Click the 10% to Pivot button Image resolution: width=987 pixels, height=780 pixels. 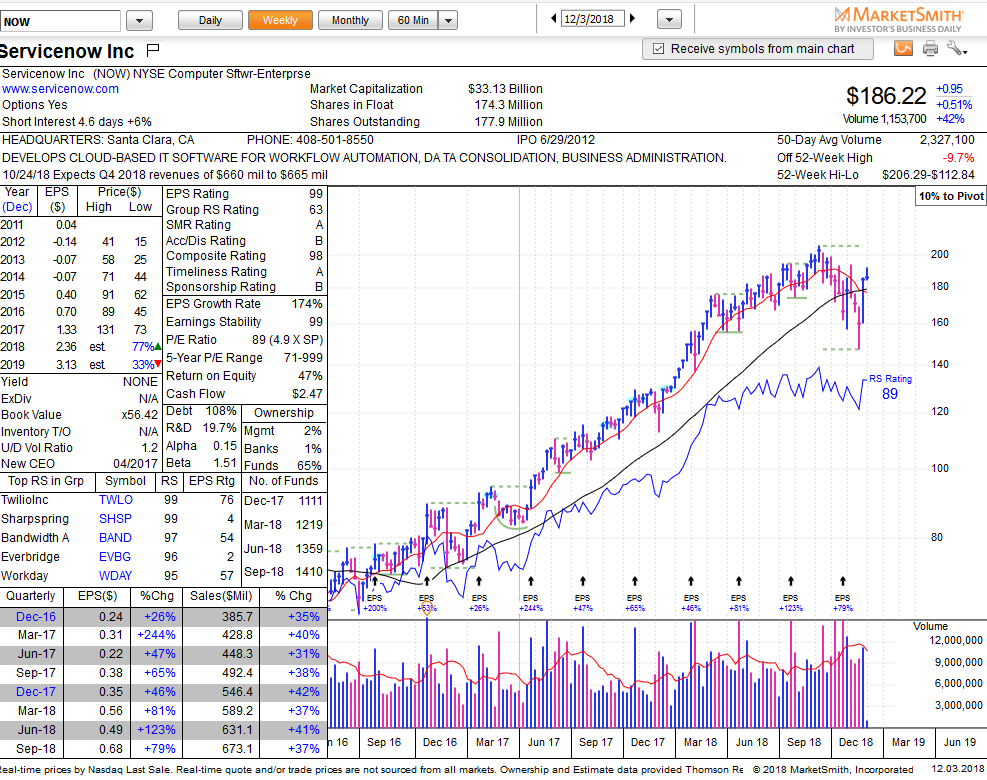(950, 196)
